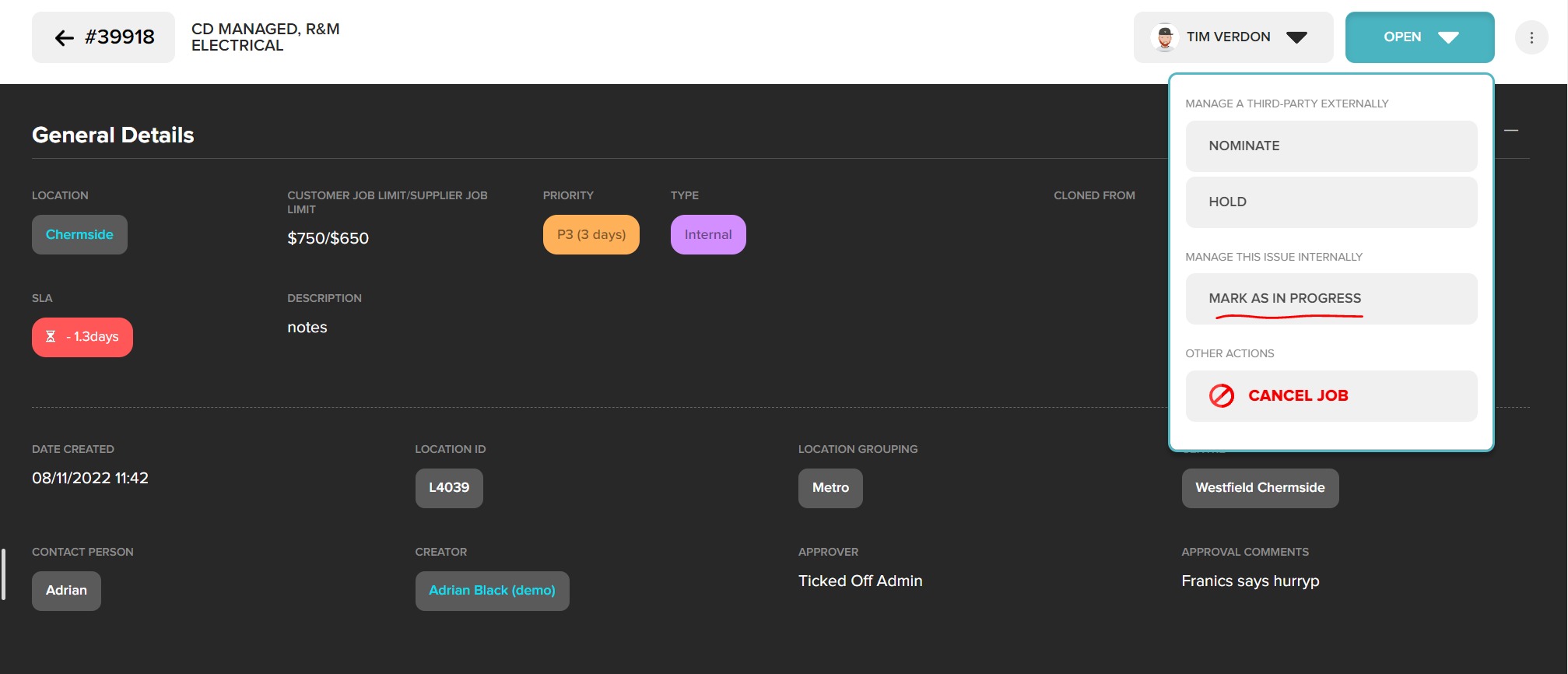The image size is (1568, 674).
Task: Click Tim Verdon's avatar picture
Action: (1165, 37)
